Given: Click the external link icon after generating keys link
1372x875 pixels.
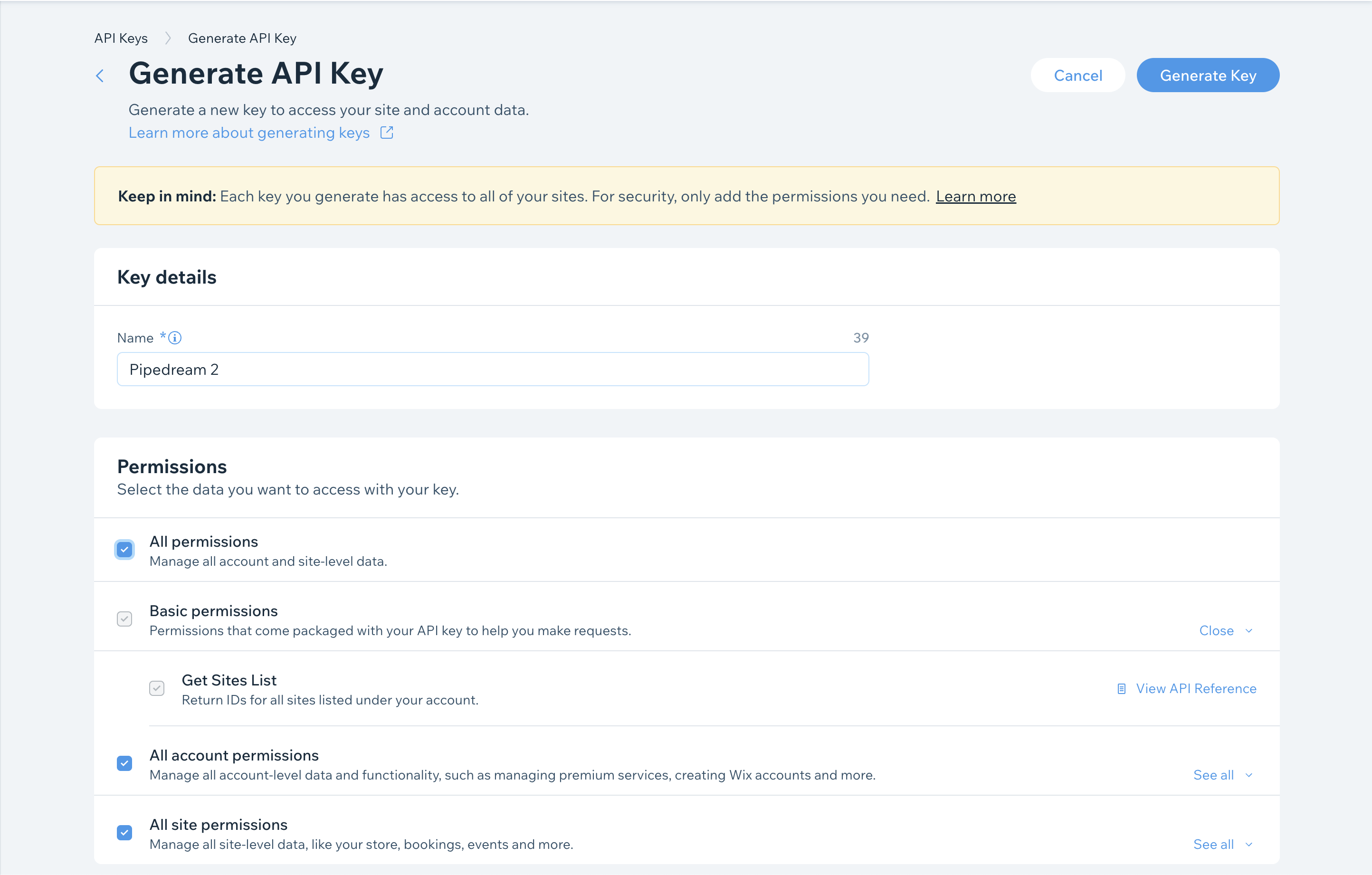Looking at the screenshot, I should coord(386,132).
